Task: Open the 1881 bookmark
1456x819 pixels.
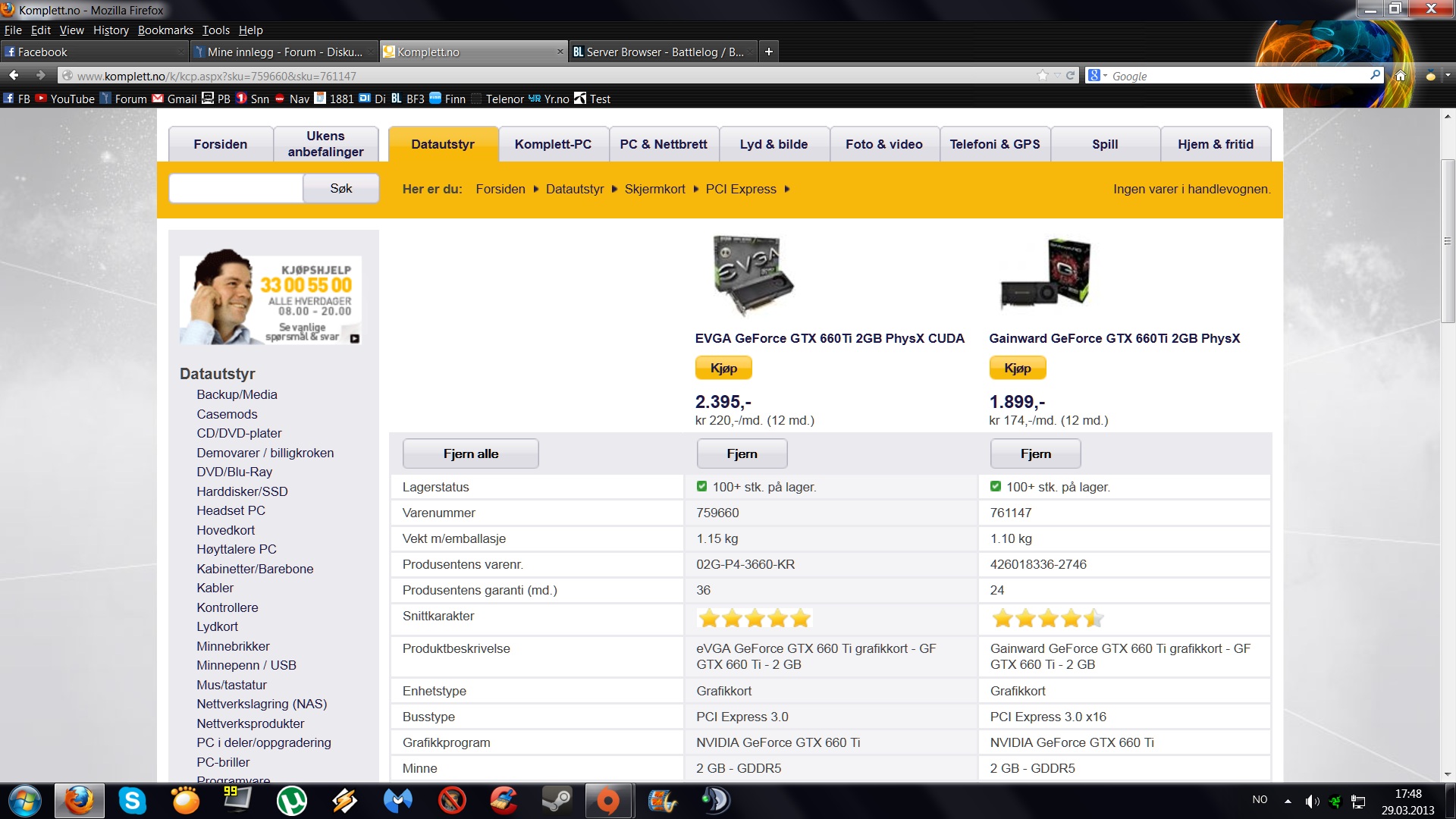Action: pyautogui.click(x=334, y=99)
